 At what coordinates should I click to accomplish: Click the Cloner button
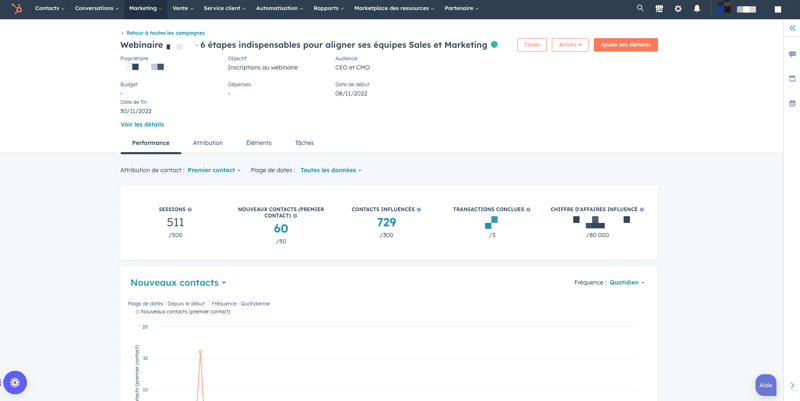click(x=532, y=45)
